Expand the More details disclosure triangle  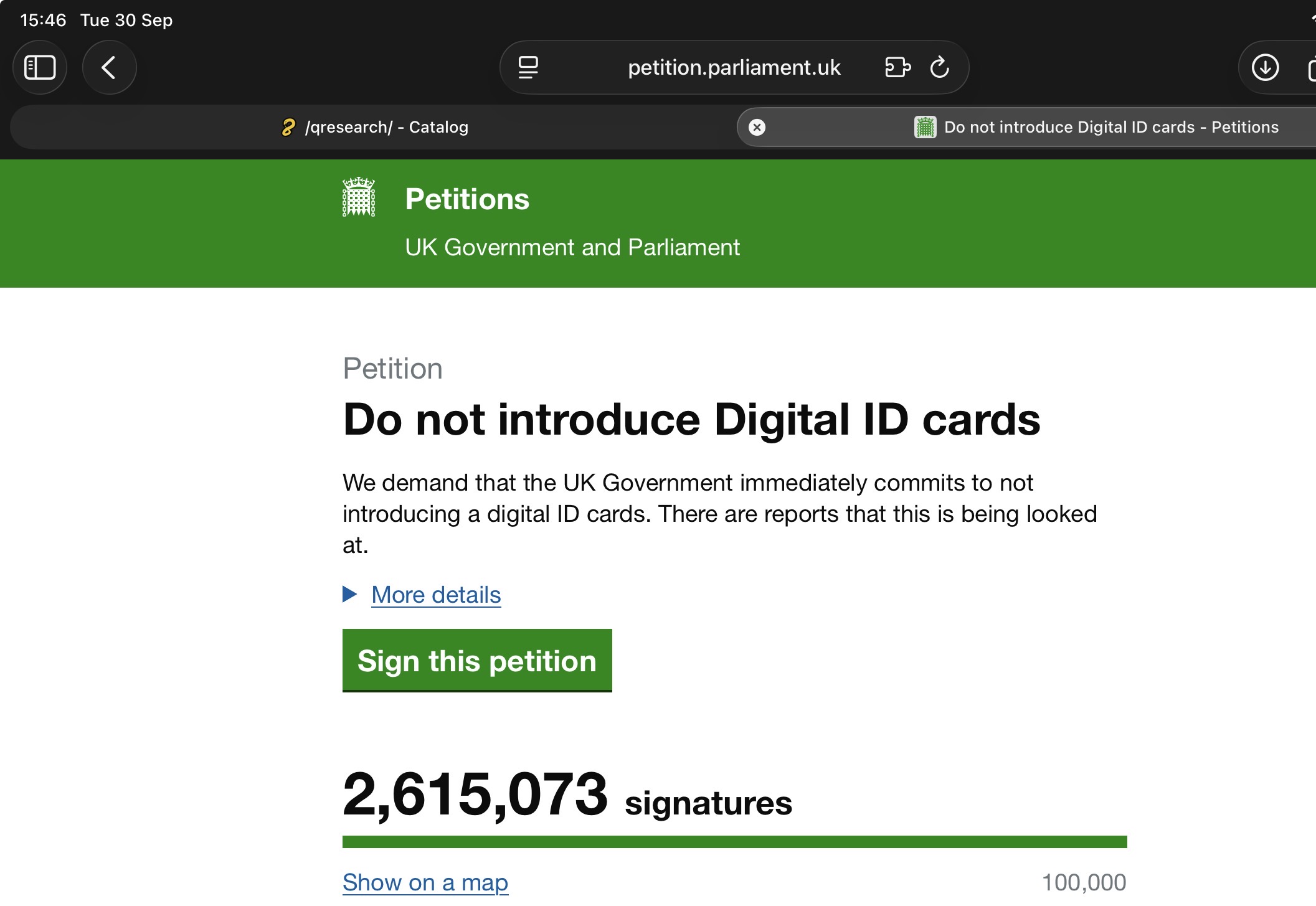350,594
